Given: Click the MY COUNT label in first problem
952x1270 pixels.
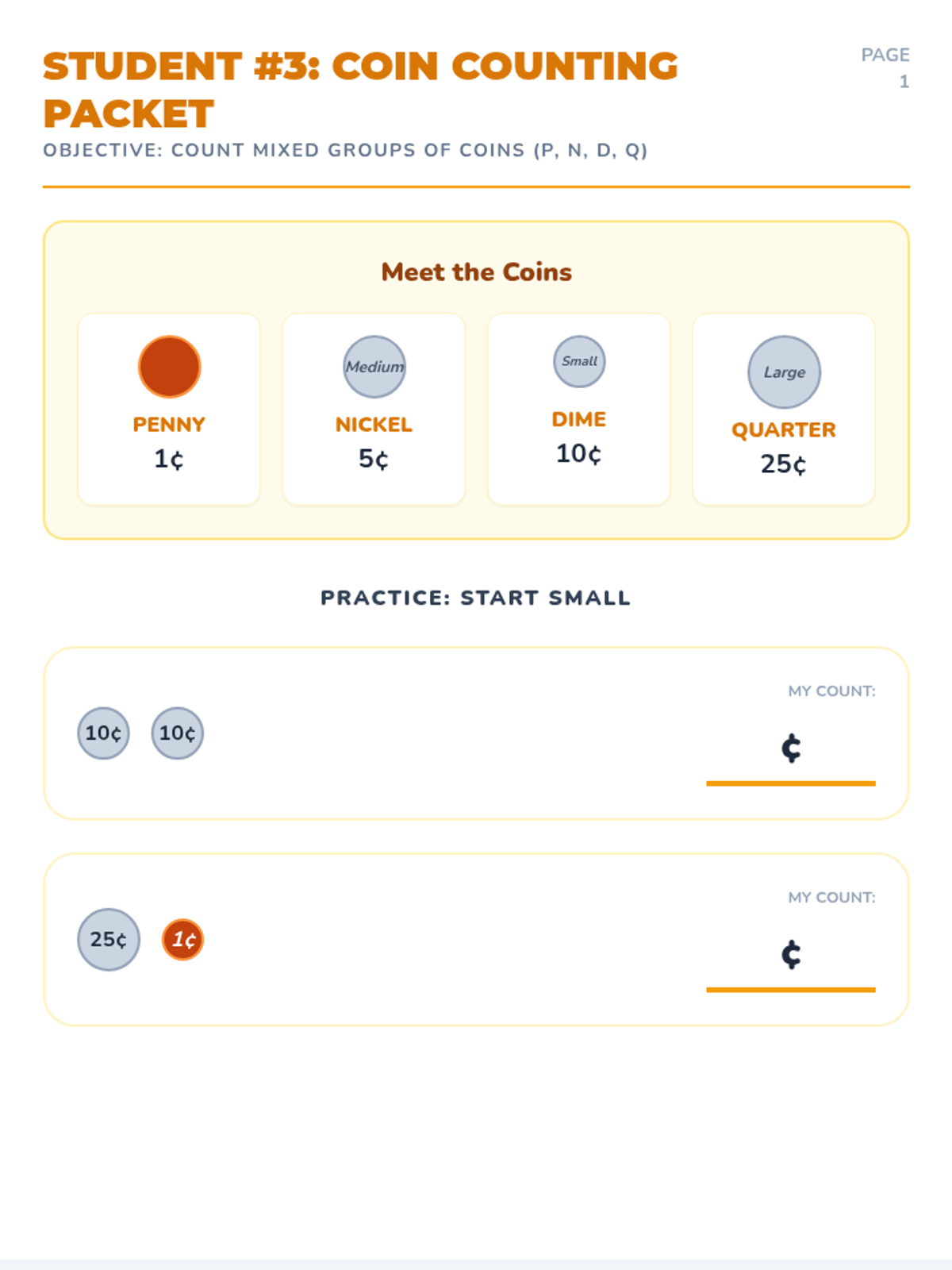Looking at the screenshot, I should pyautogui.click(x=831, y=691).
